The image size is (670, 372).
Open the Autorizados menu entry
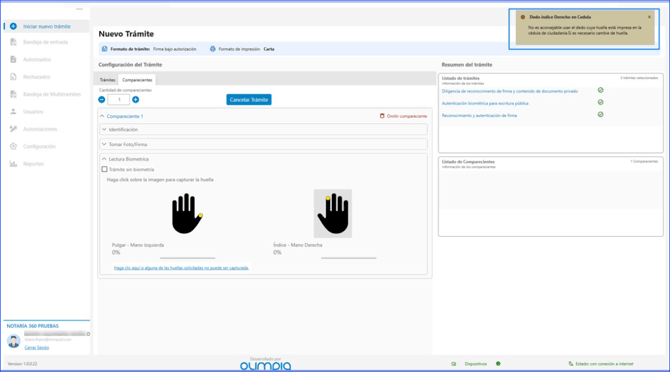coord(37,59)
